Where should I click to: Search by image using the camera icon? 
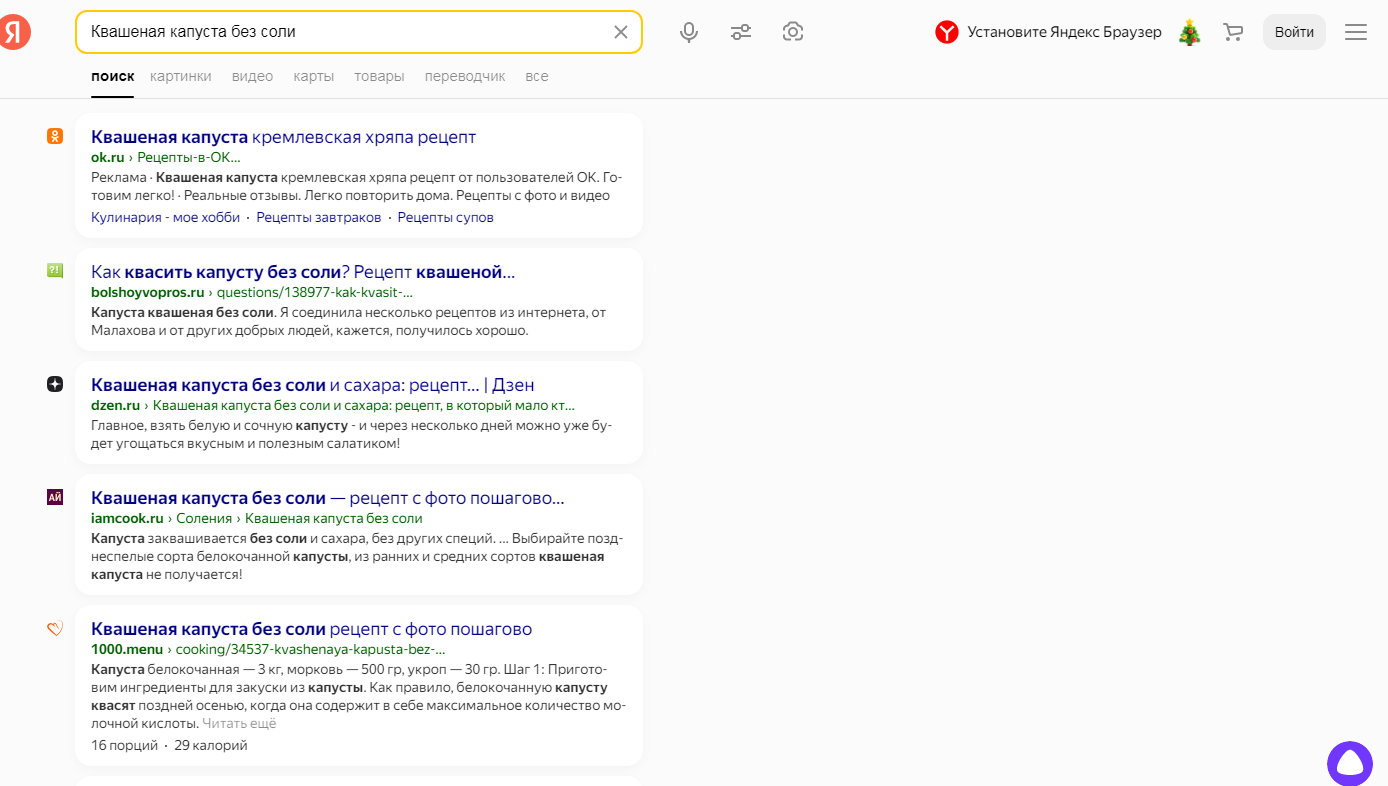[793, 32]
